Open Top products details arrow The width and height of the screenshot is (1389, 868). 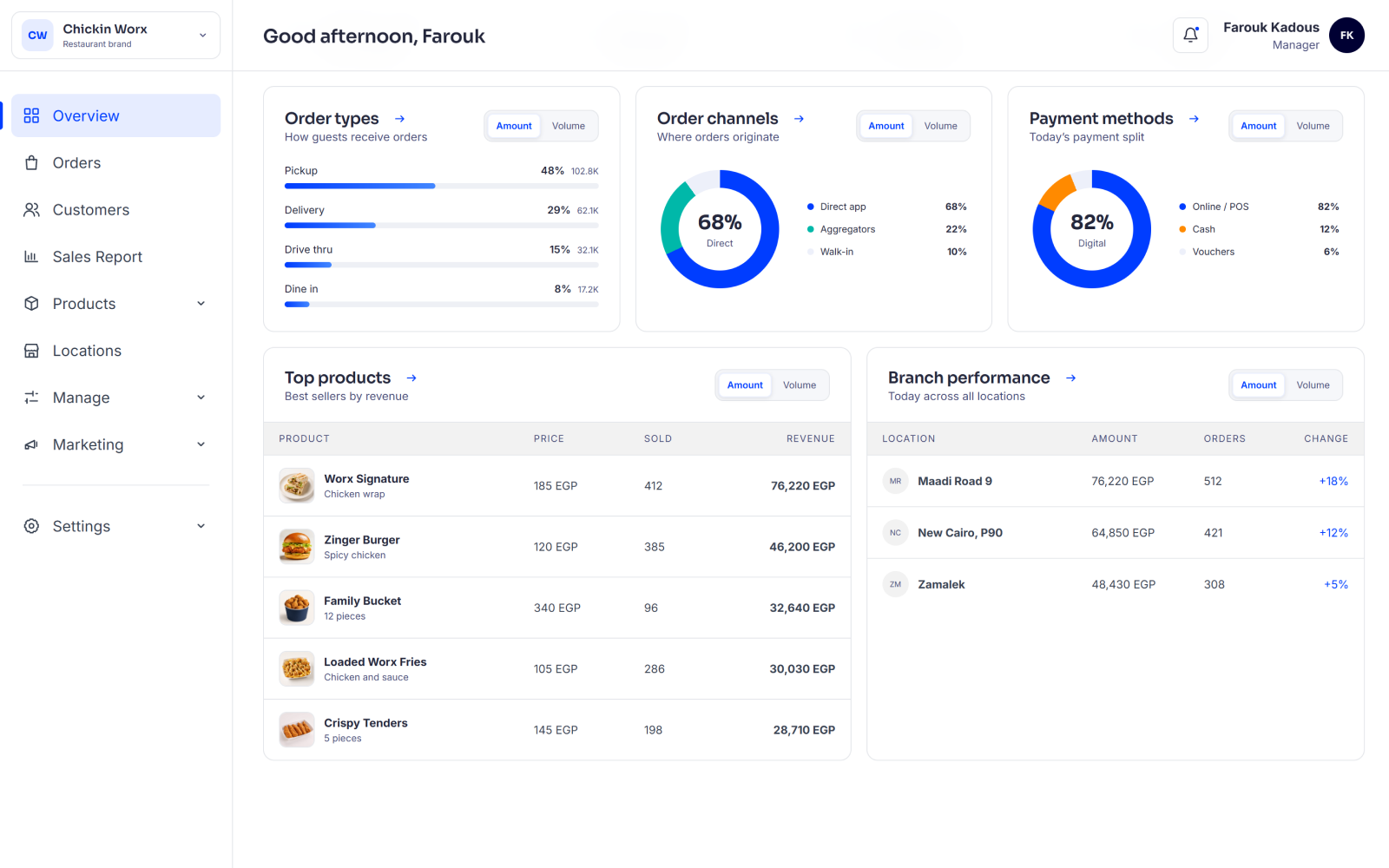(x=411, y=378)
